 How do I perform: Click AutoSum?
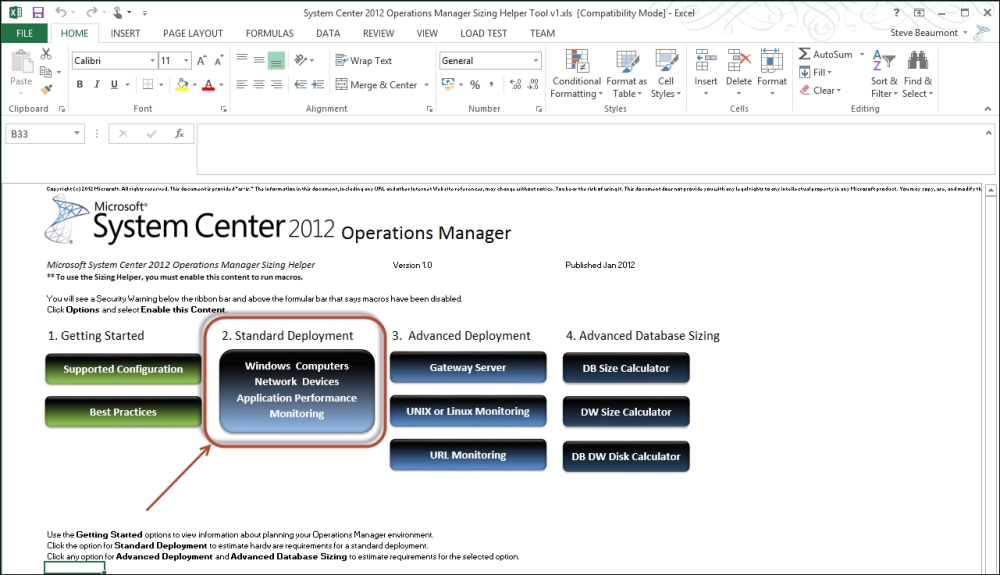pos(825,54)
